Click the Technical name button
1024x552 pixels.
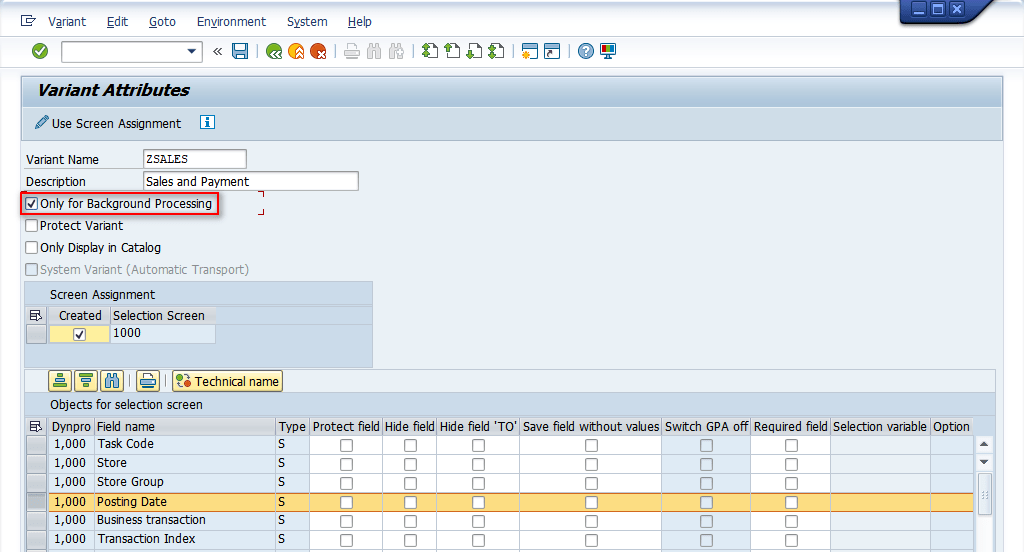pos(228,381)
